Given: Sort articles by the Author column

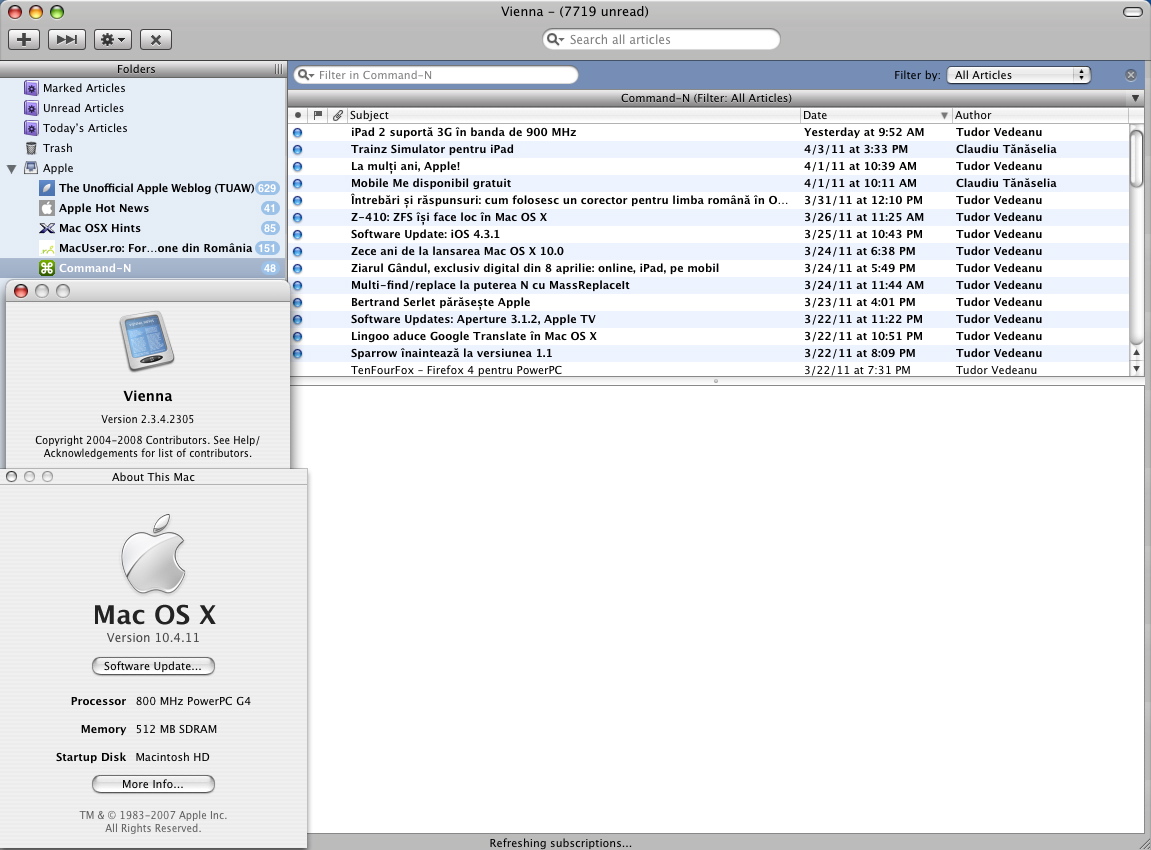Looking at the screenshot, I should click(1039, 115).
